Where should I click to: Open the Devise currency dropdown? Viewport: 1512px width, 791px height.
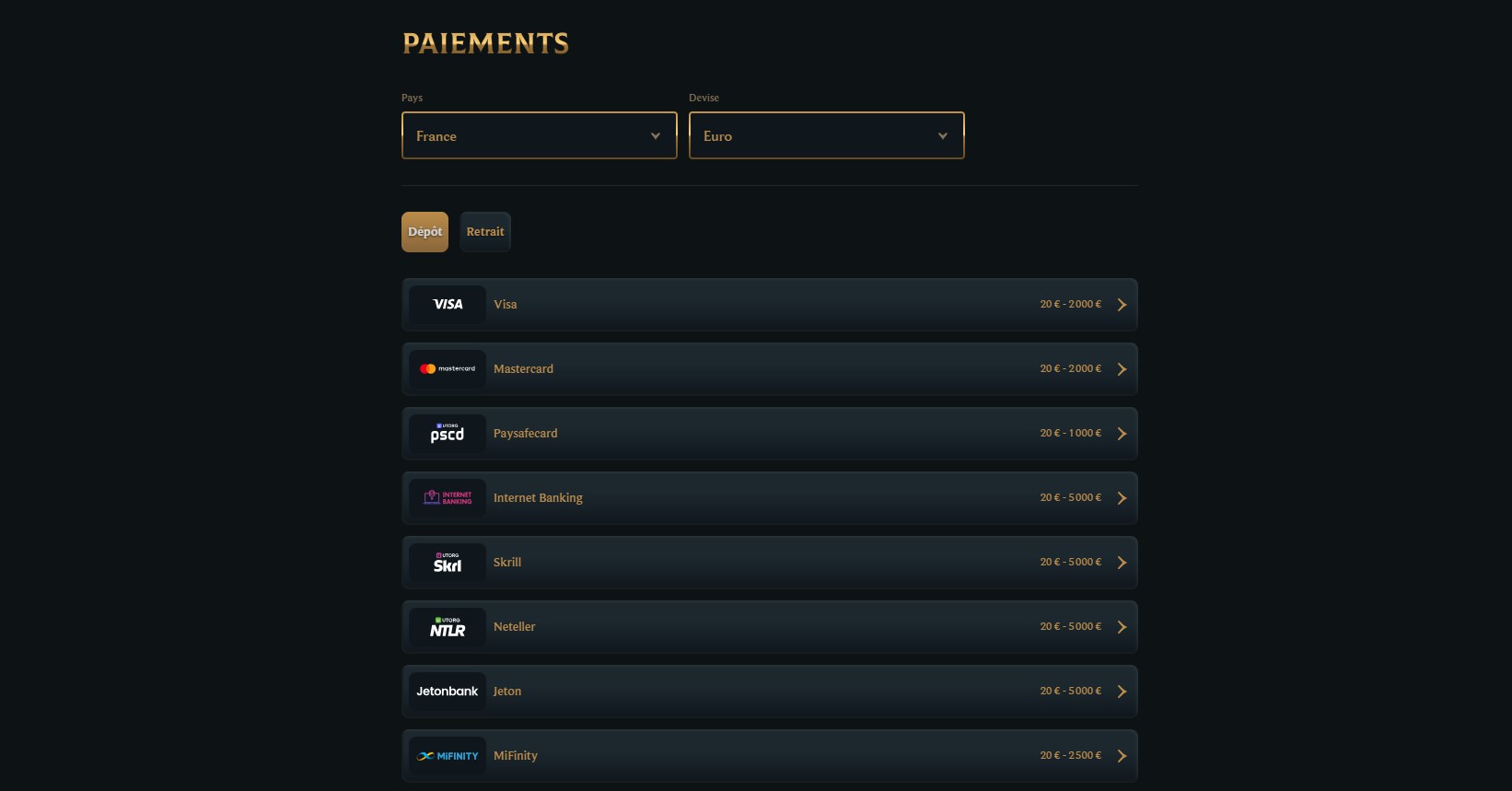pyautogui.click(x=826, y=136)
